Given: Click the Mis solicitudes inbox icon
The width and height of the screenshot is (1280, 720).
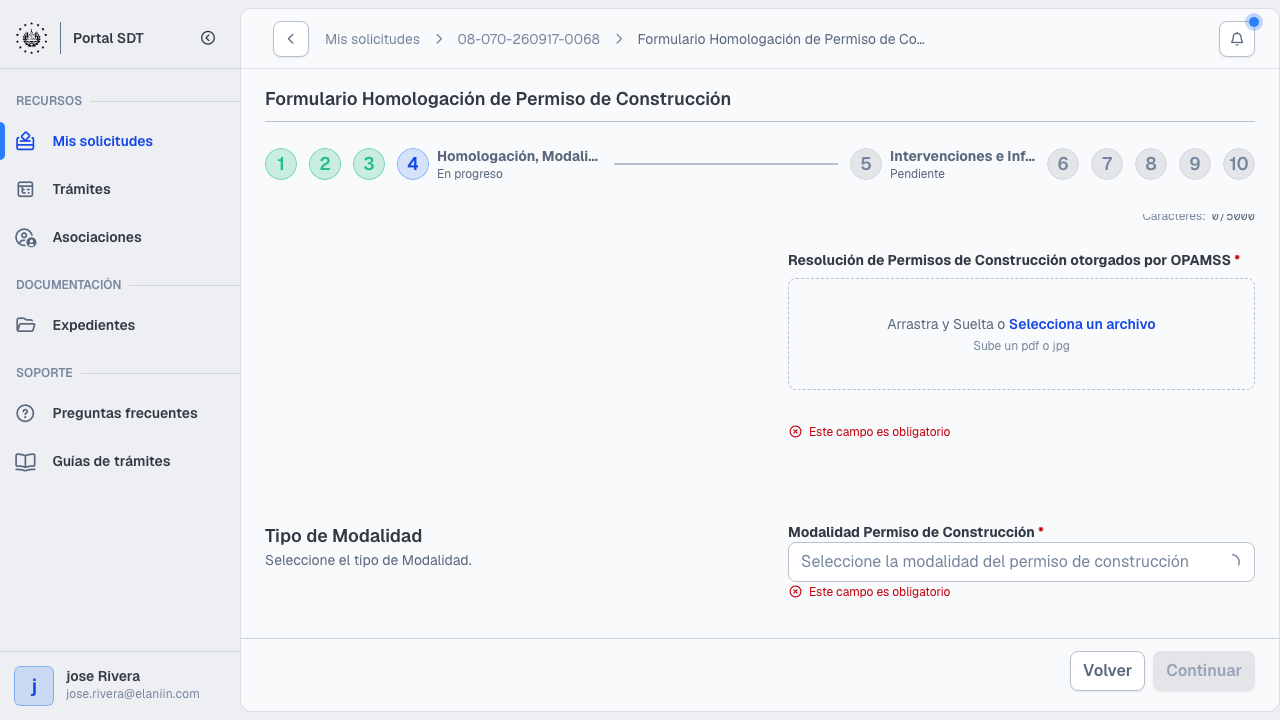Looking at the screenshot, I should click(x=26, y=141).
